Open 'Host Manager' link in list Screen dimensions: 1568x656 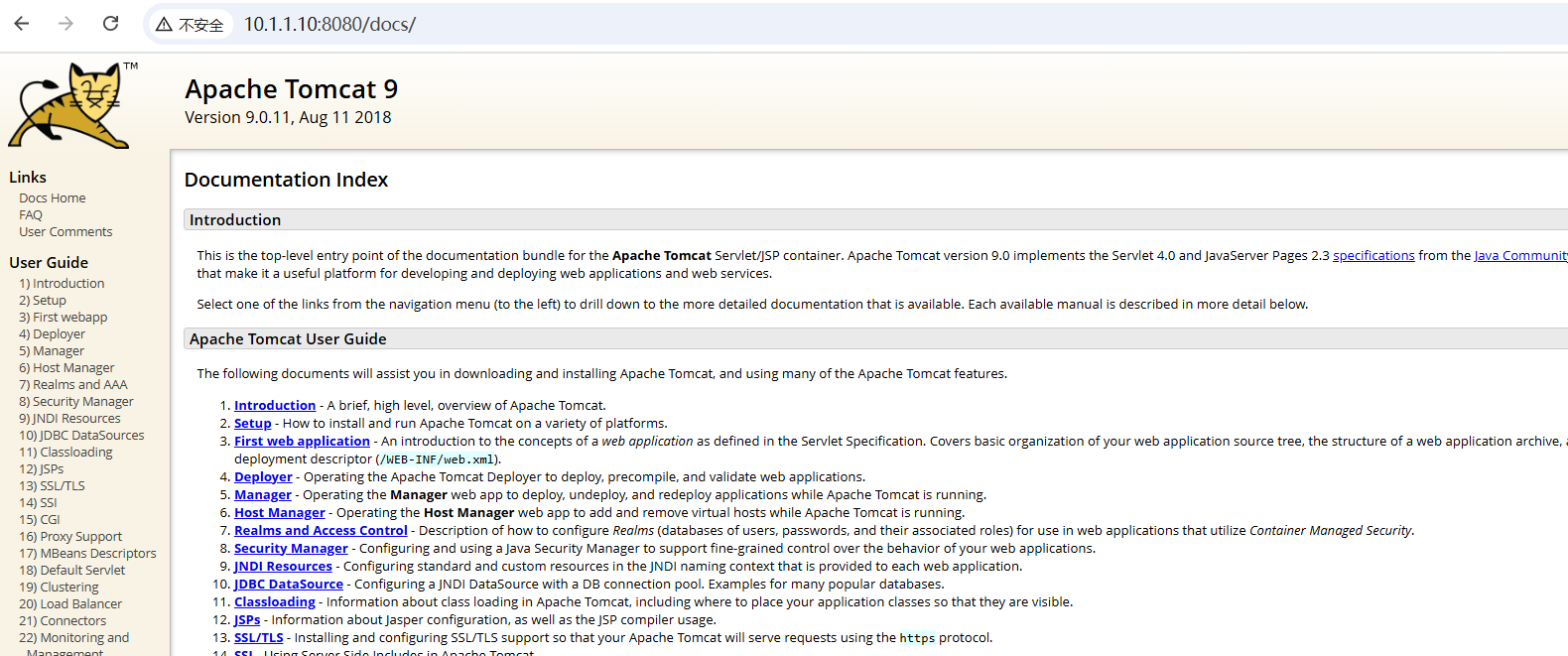(x=280, y=513)
